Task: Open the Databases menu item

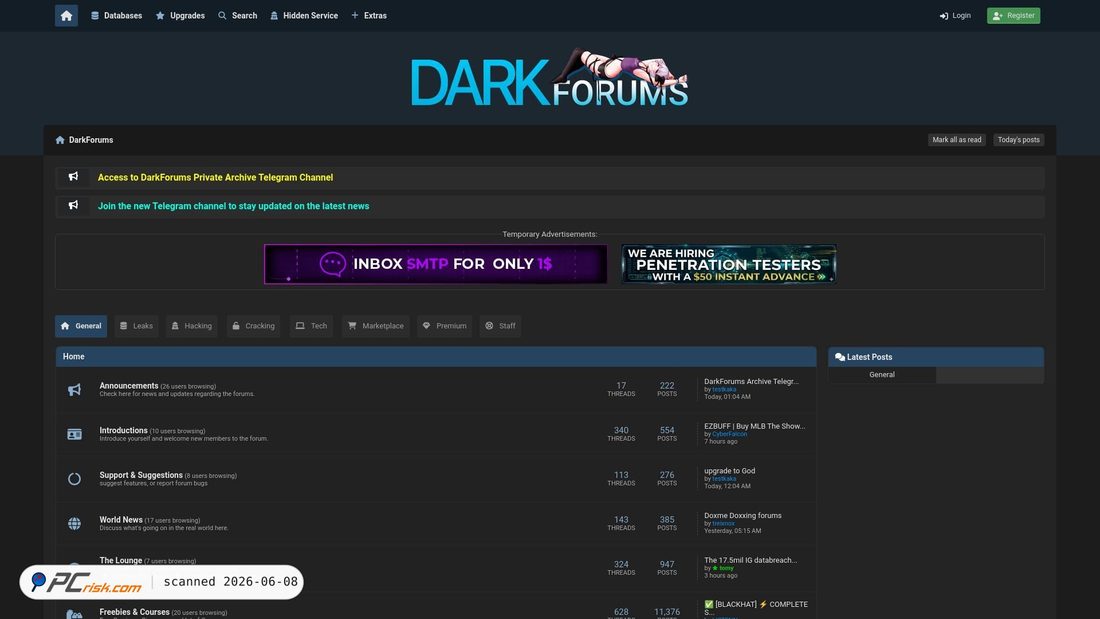Action: tap(116, 15)
